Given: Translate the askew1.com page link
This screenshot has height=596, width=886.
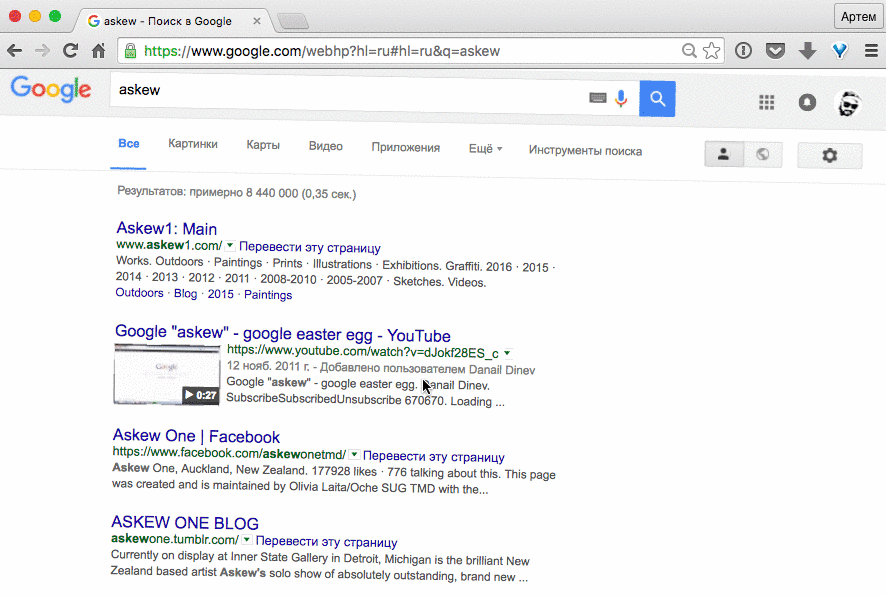Looking at the screenshot, I should (310, 247).
